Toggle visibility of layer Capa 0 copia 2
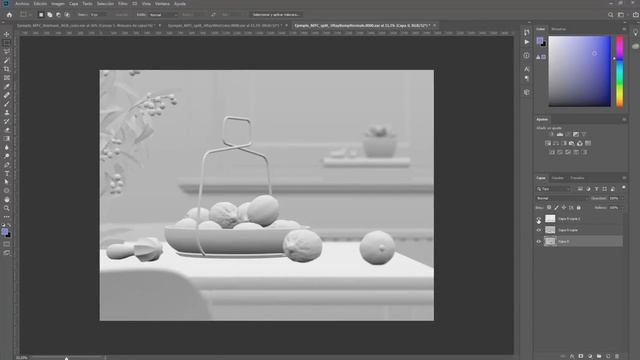 (x=538, y=219)
